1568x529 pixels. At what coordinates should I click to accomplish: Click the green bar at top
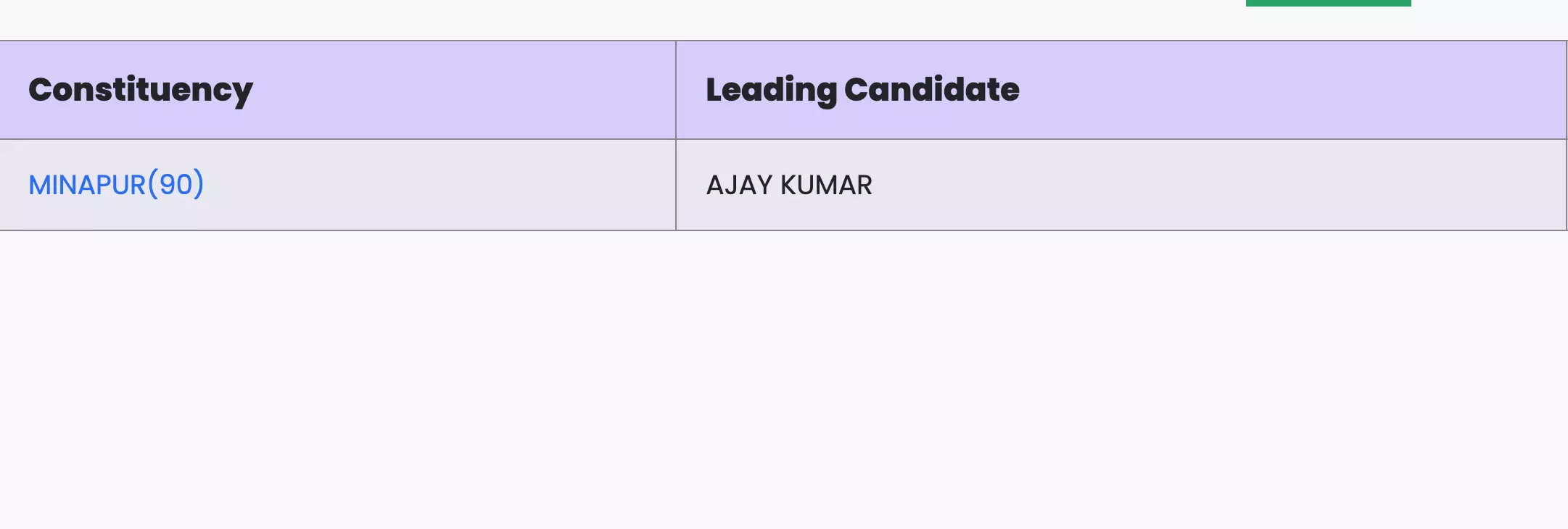pyautogui.click(x=1328, y=3)
